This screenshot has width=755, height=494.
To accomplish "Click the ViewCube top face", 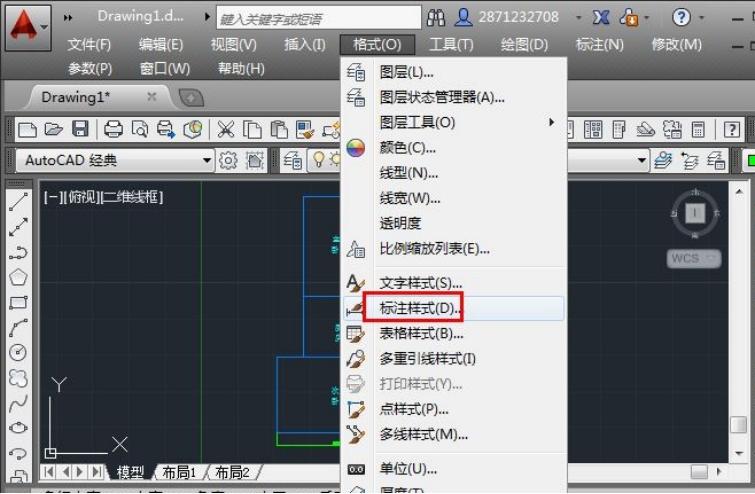I will [695, 212].
